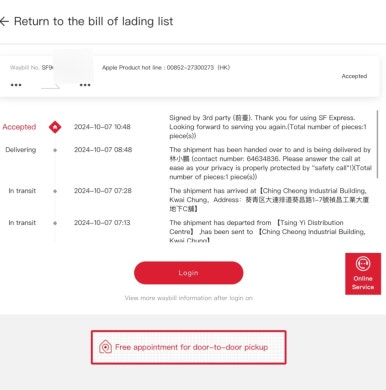Image resolution: width=386 pixels, height=390 pixels.
Task: Click the red Login button
Action: (x=189, y=273)
